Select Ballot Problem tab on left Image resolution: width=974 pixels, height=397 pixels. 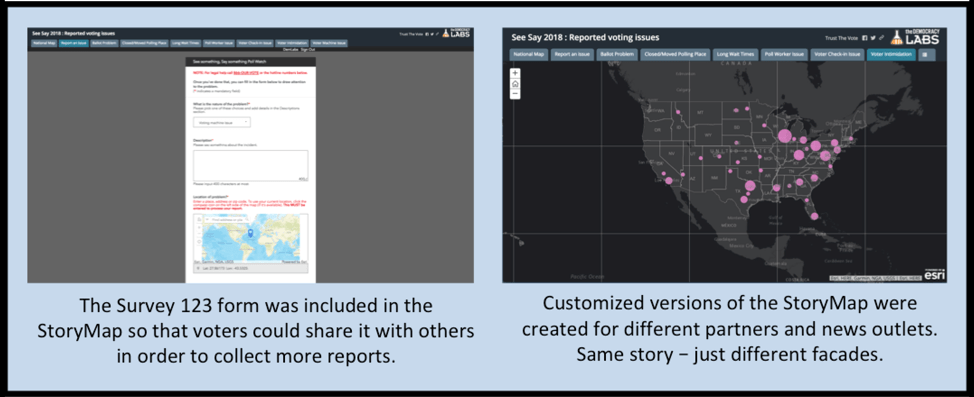104,43
